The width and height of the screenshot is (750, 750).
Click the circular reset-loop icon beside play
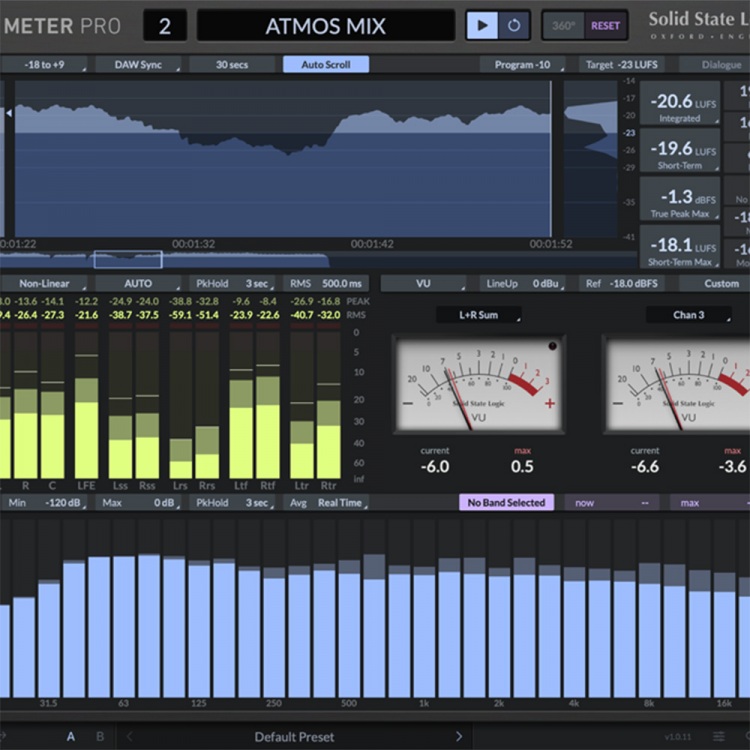point(514,25)
